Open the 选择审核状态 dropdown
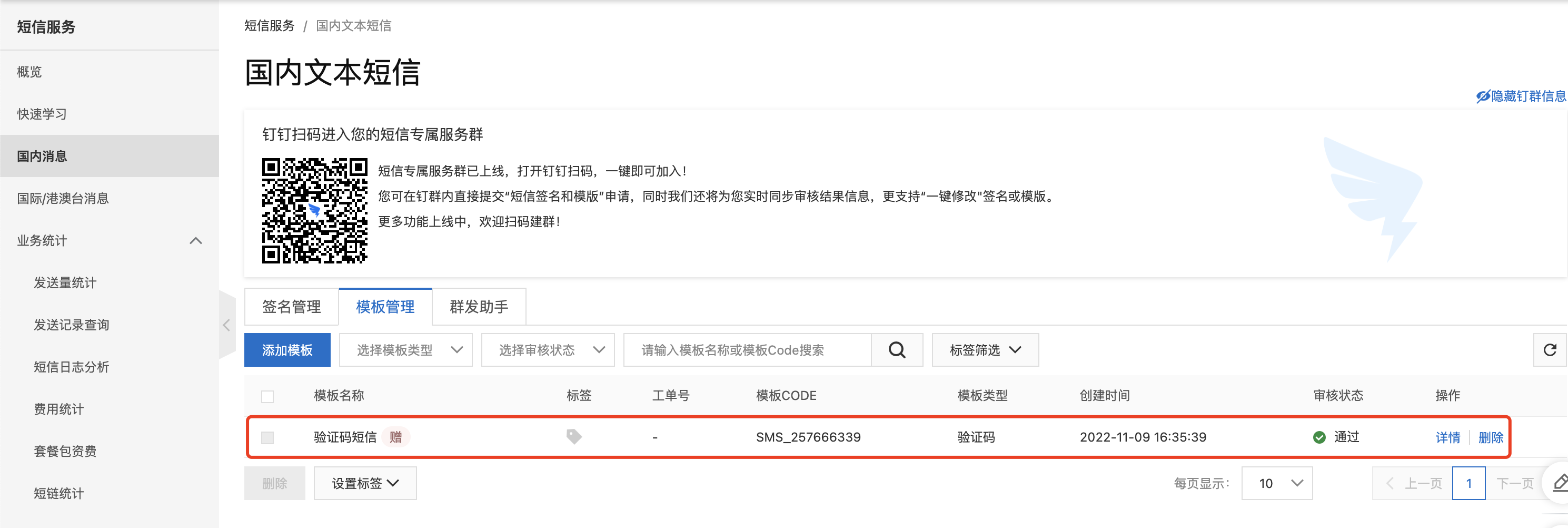 (x=547, y=349)
